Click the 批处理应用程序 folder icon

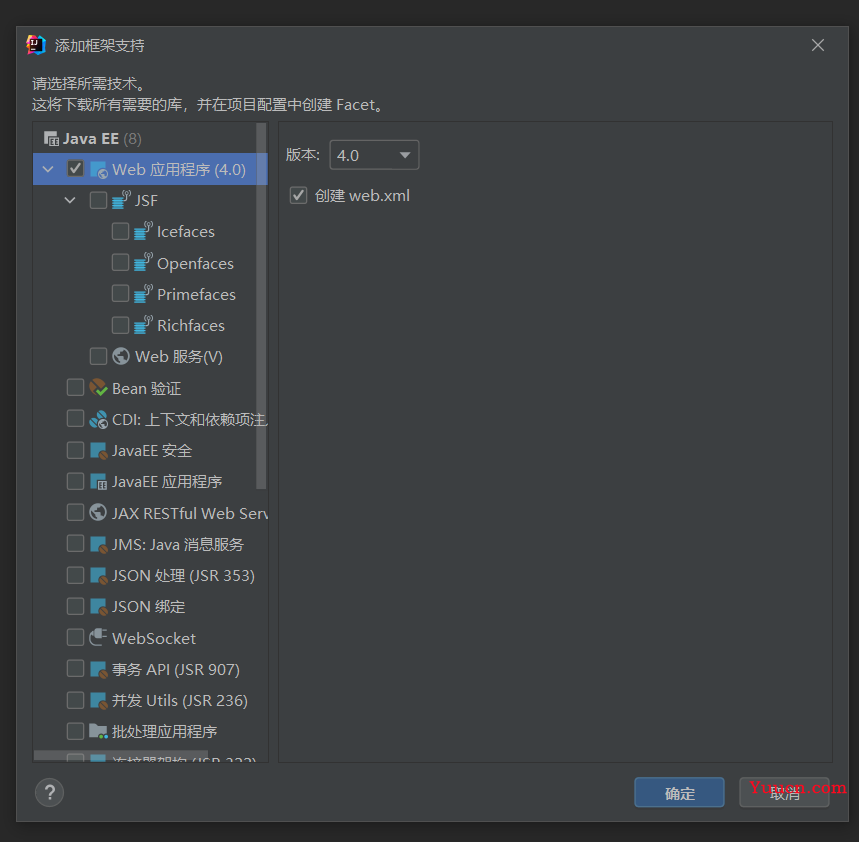click(x=98, y=731)
